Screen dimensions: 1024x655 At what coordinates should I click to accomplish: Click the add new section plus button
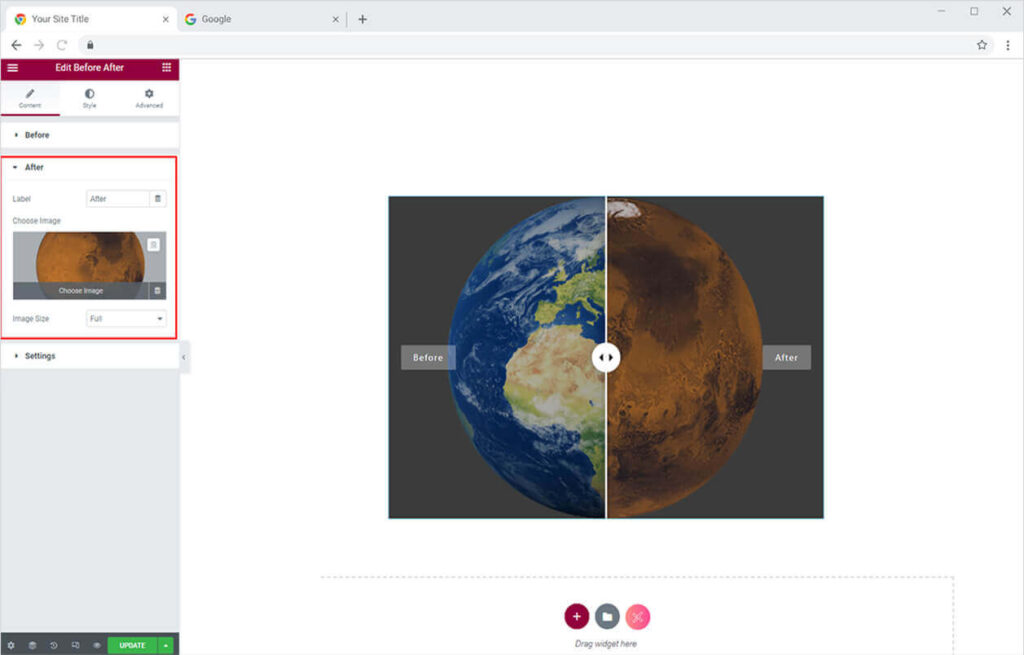coord(576,617)
